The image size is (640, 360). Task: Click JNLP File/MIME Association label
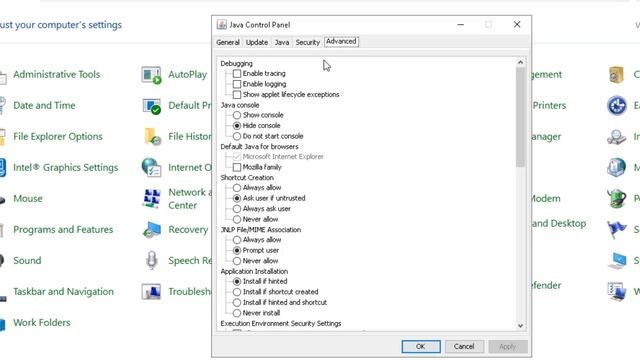coord(261,230)
